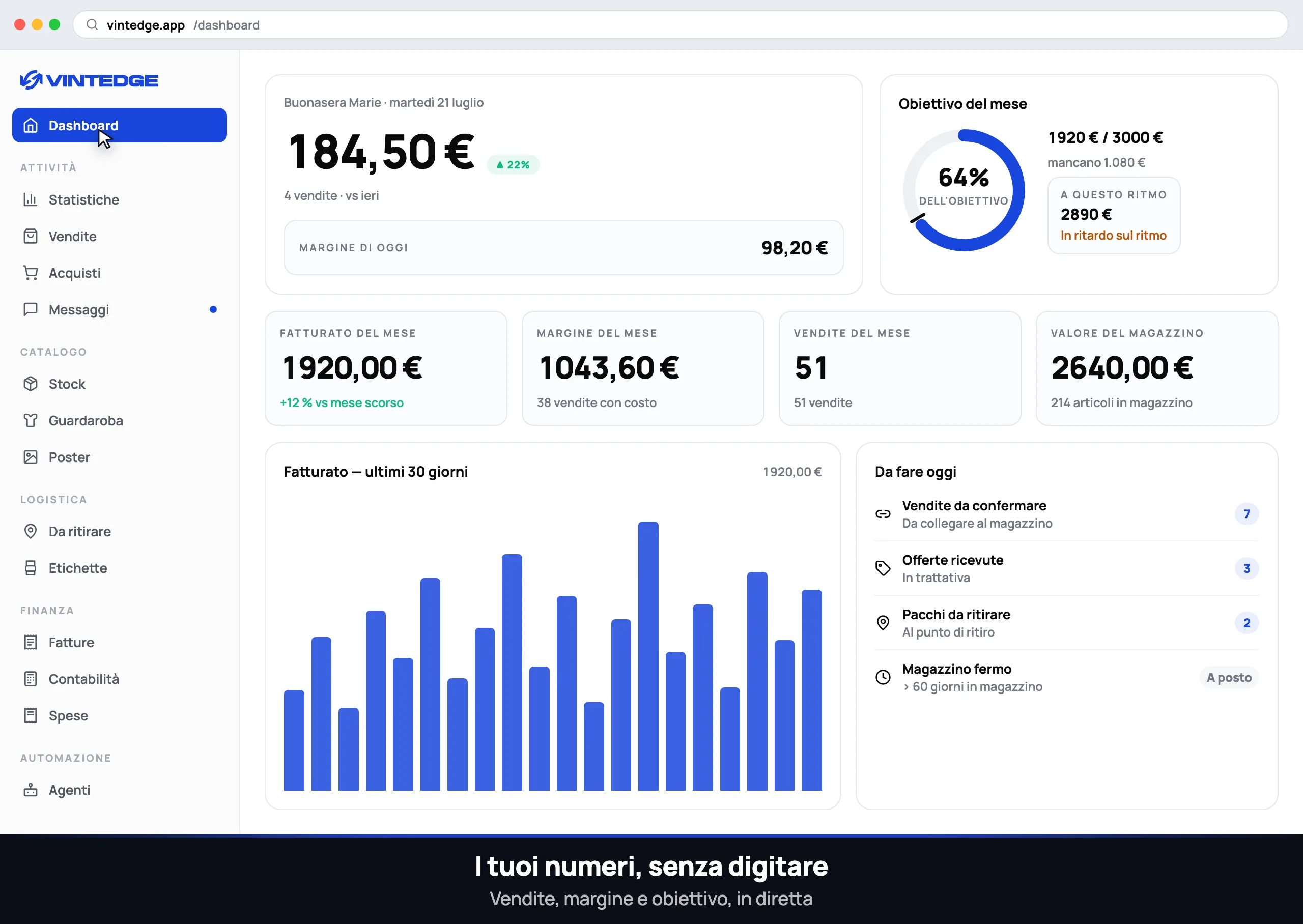
Task: Open Messaggi in the sidebar
Action: point(120,309)
